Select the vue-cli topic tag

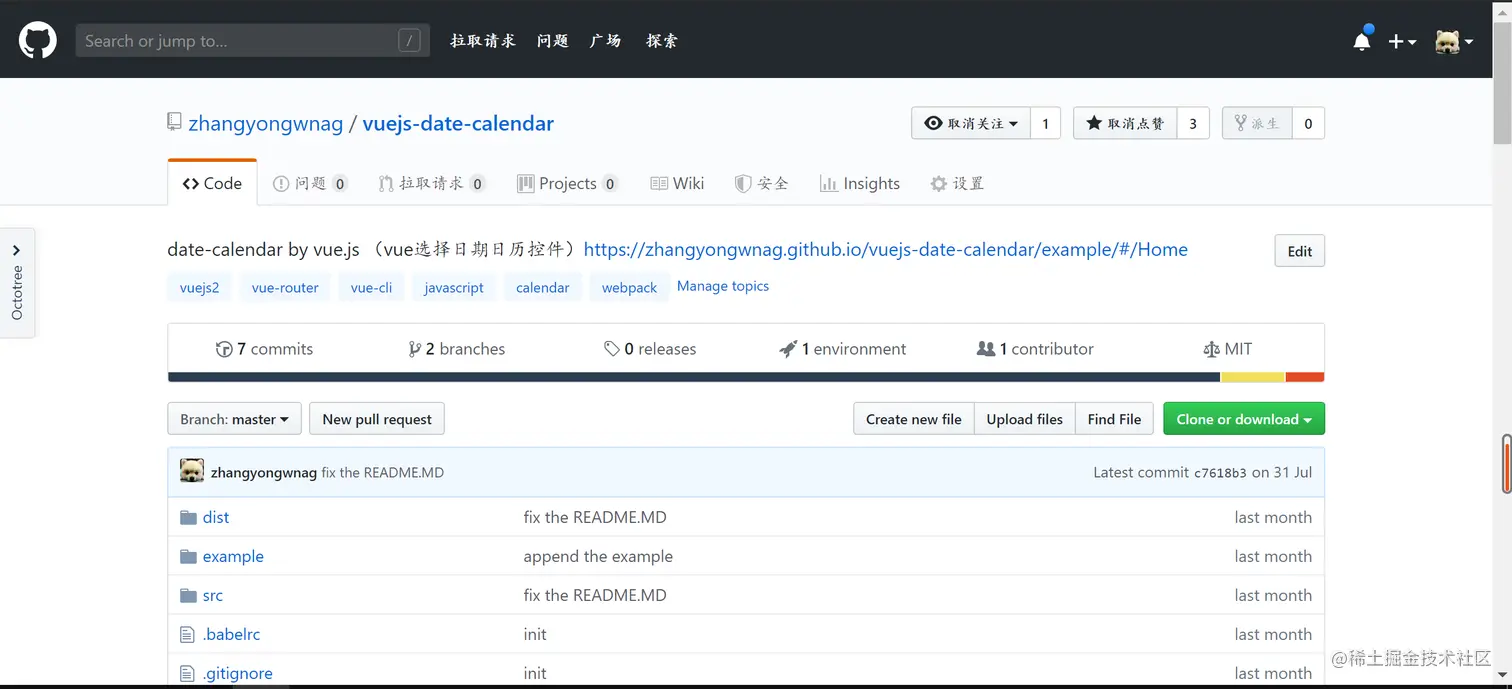click(x=371, y=287)
